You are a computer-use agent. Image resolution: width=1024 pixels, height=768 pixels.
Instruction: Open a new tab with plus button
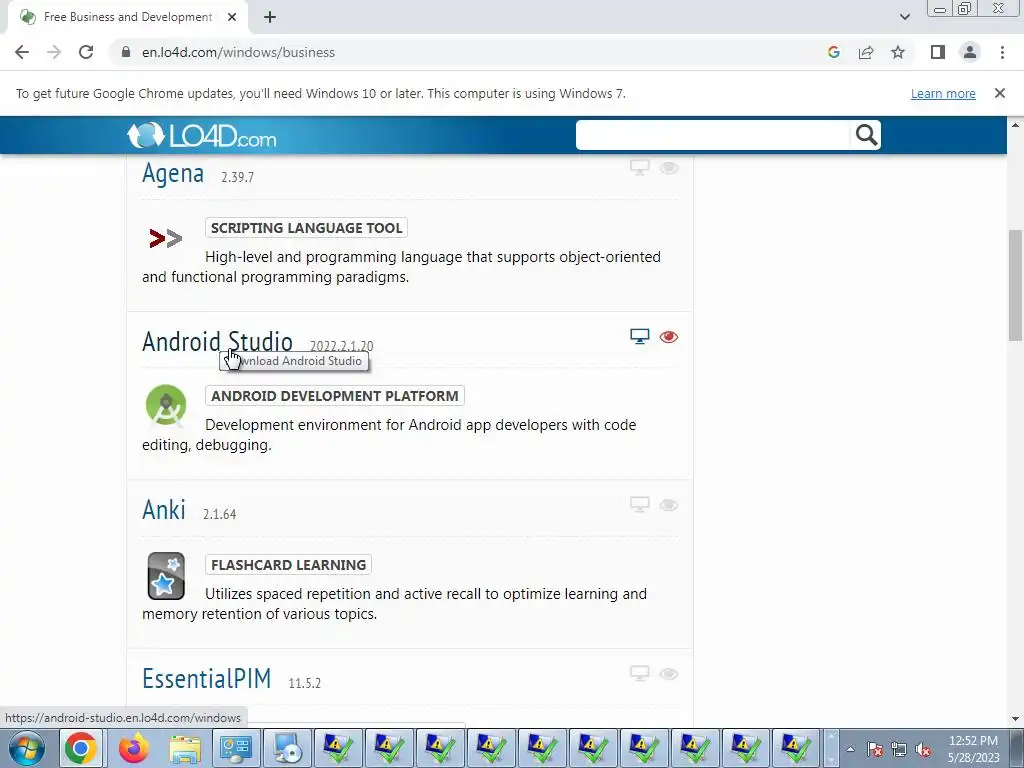[270, 17]
